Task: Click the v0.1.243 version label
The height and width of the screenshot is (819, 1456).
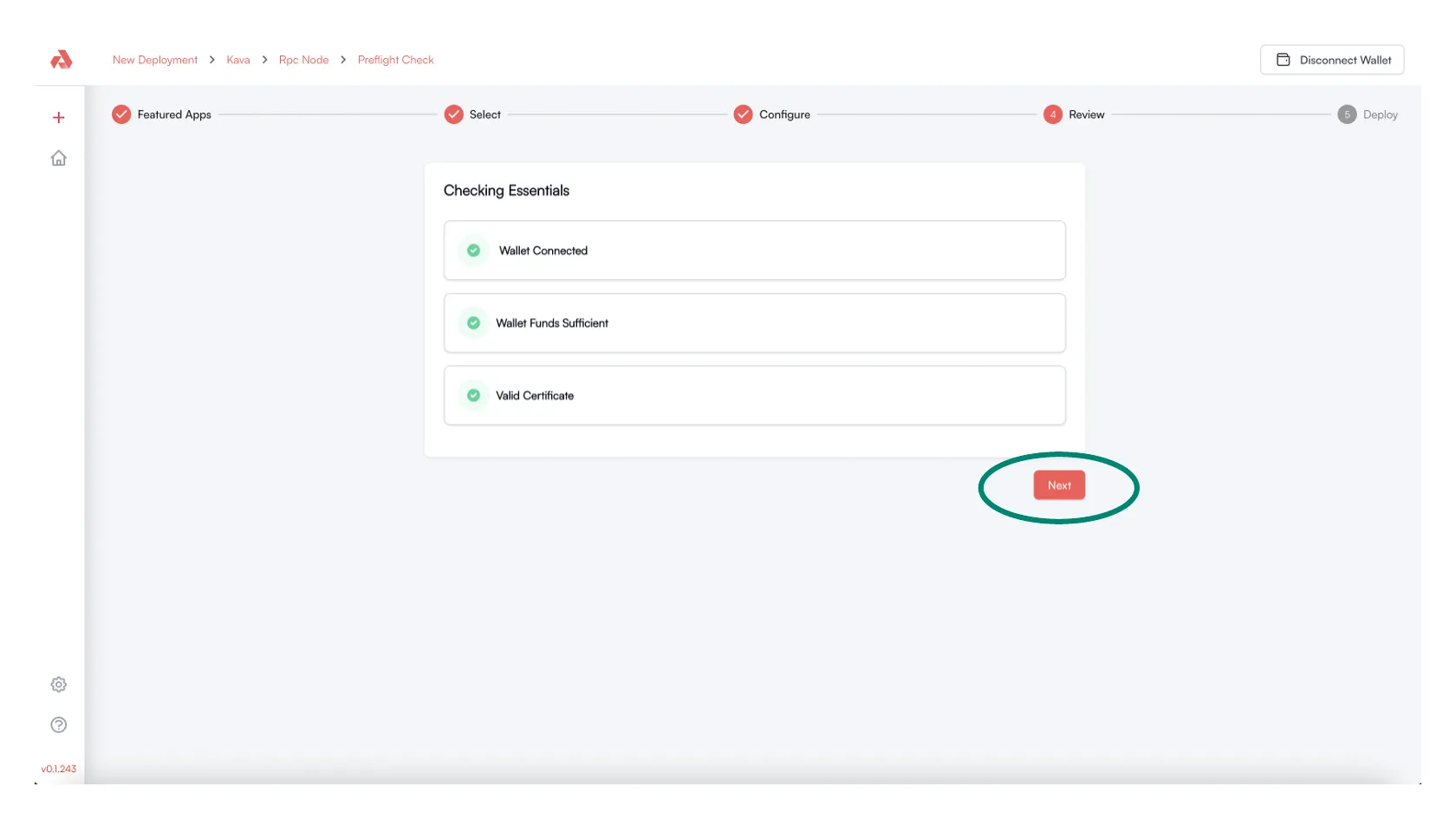Action: point(59,769)
